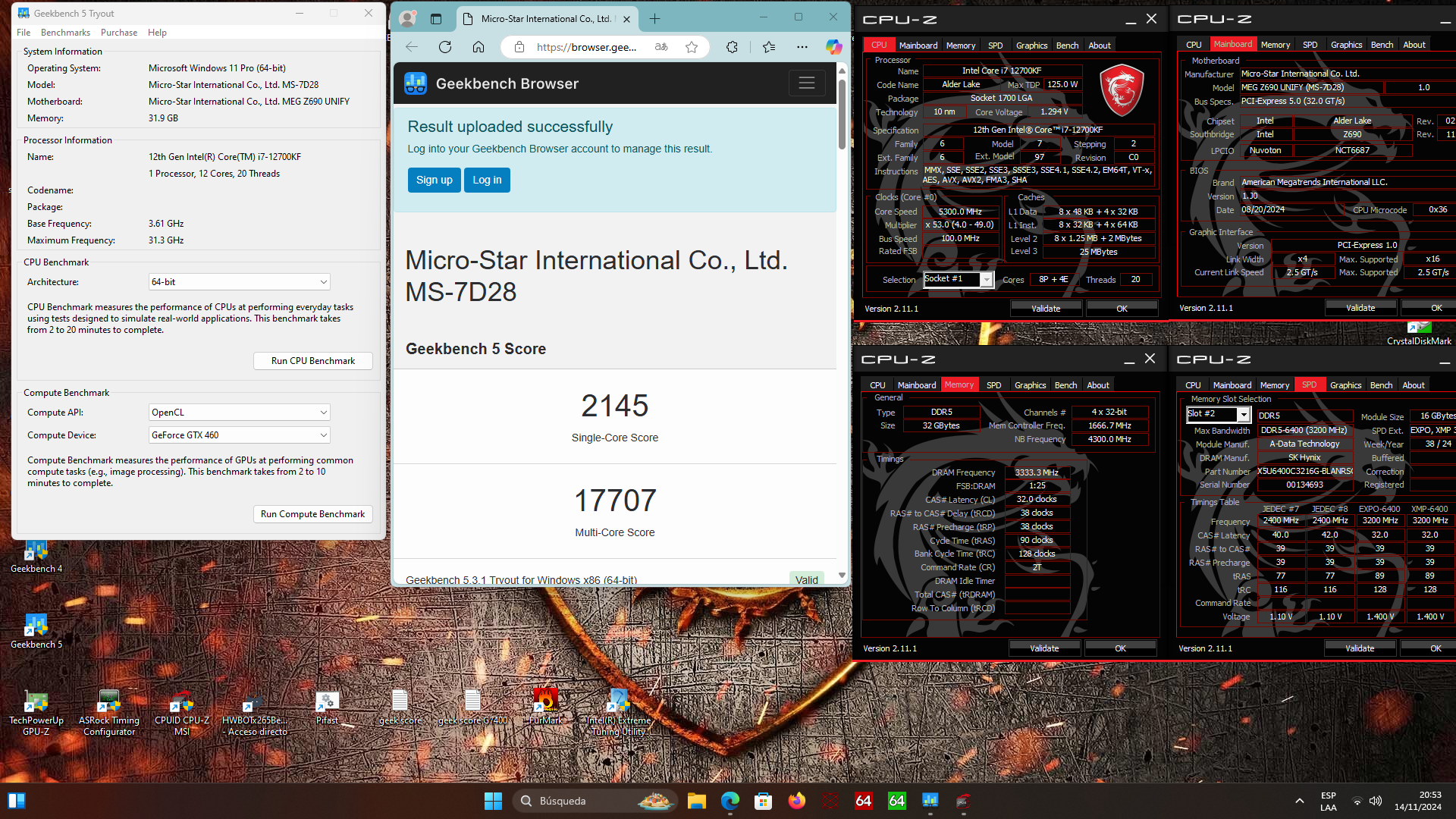
Task: Launch FurMark from the desktop
Action: (545, 707)
